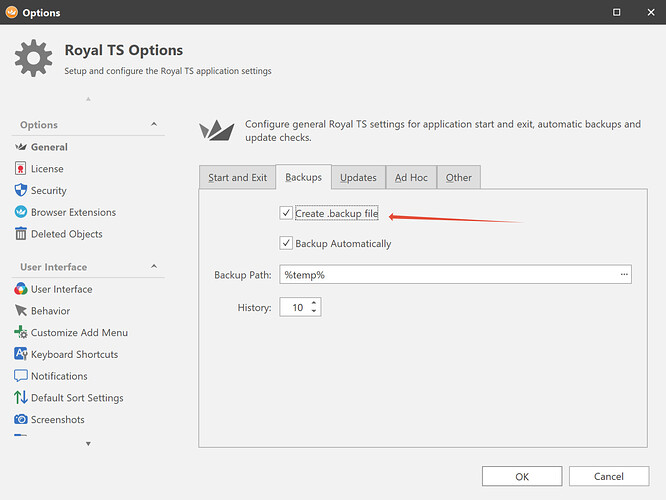Screen dimensions: 666x500
Task: Browse backup path with ellipsis button
Action: point(624,274)
